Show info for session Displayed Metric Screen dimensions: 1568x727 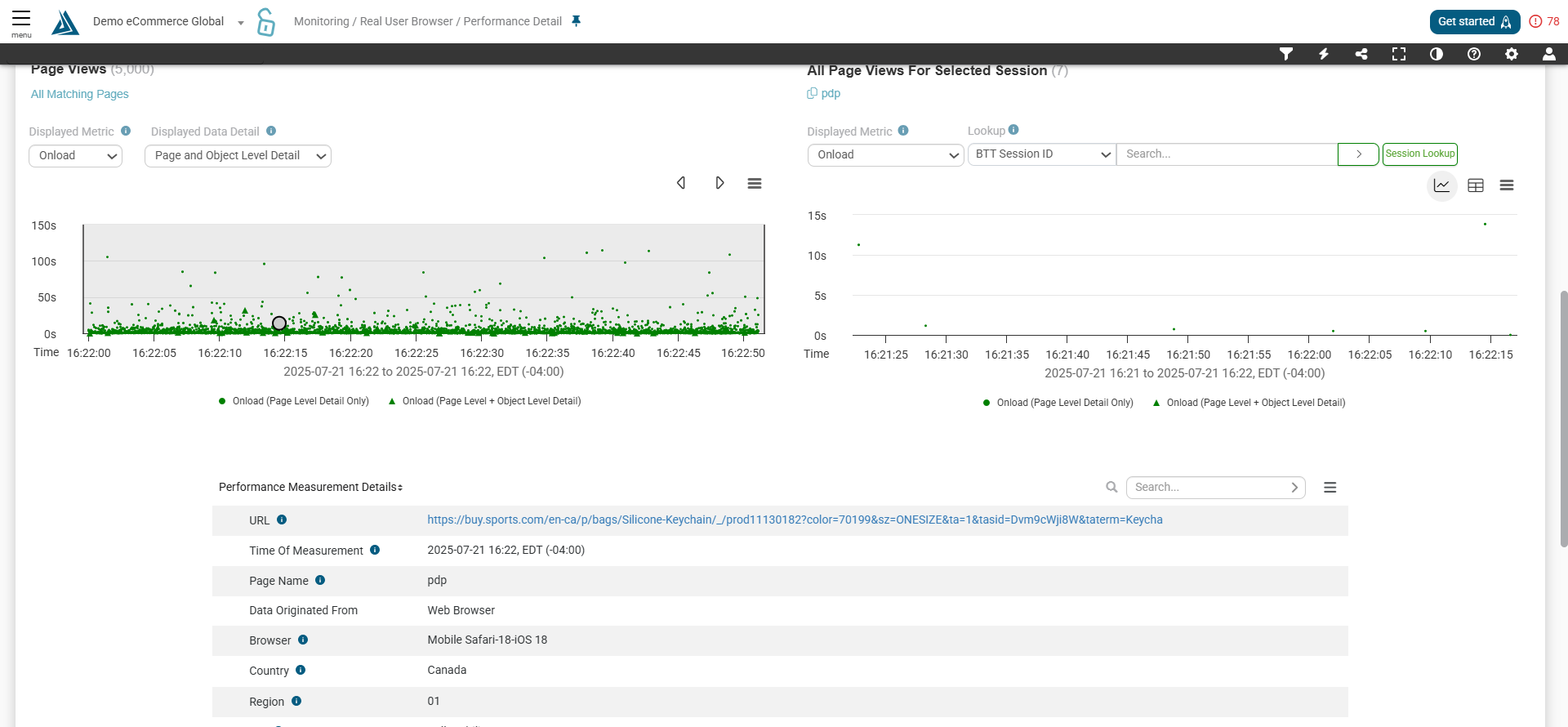903,130
